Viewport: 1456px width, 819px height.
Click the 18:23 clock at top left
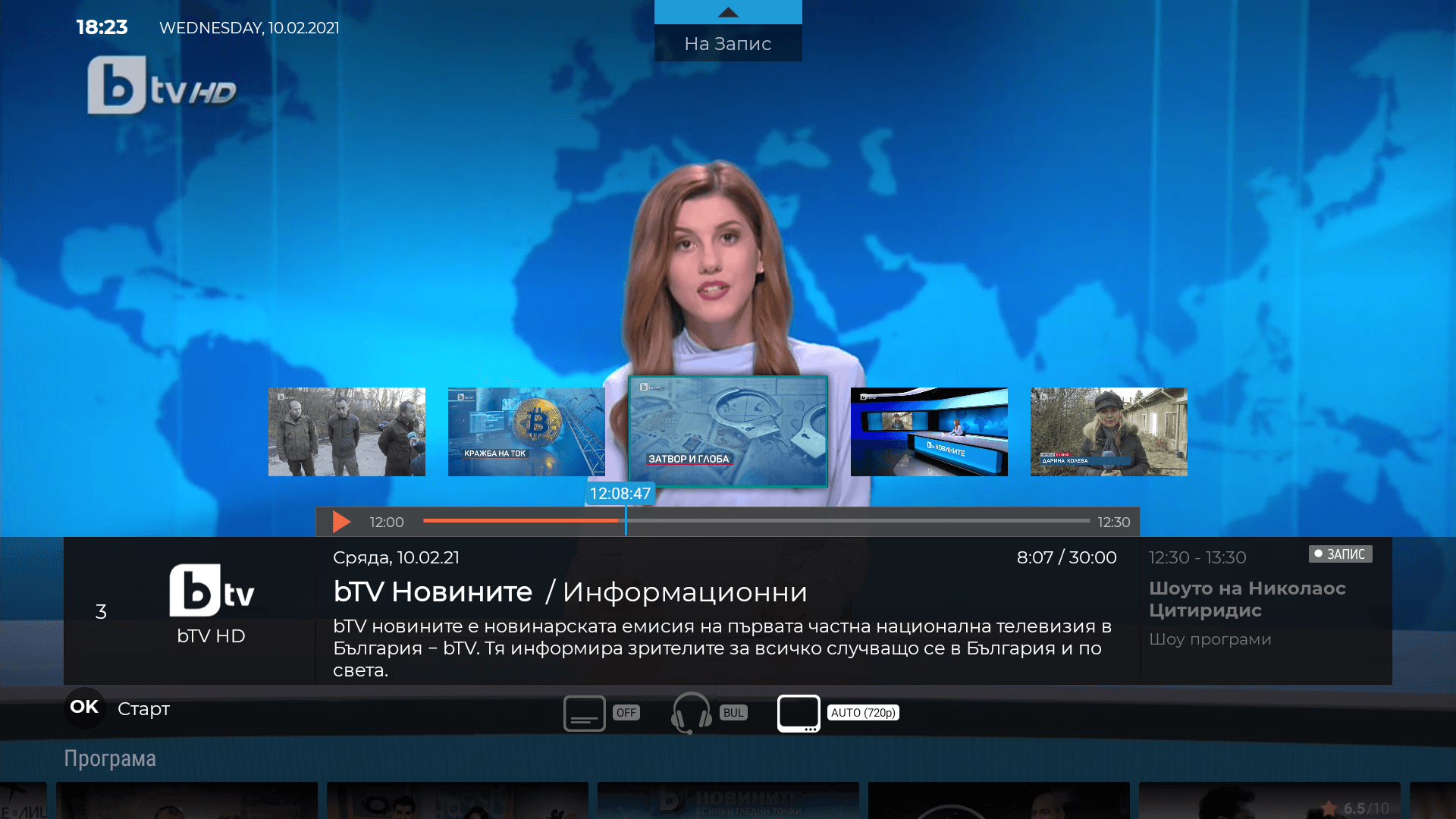pyautogui.click(x=102, y=27)
